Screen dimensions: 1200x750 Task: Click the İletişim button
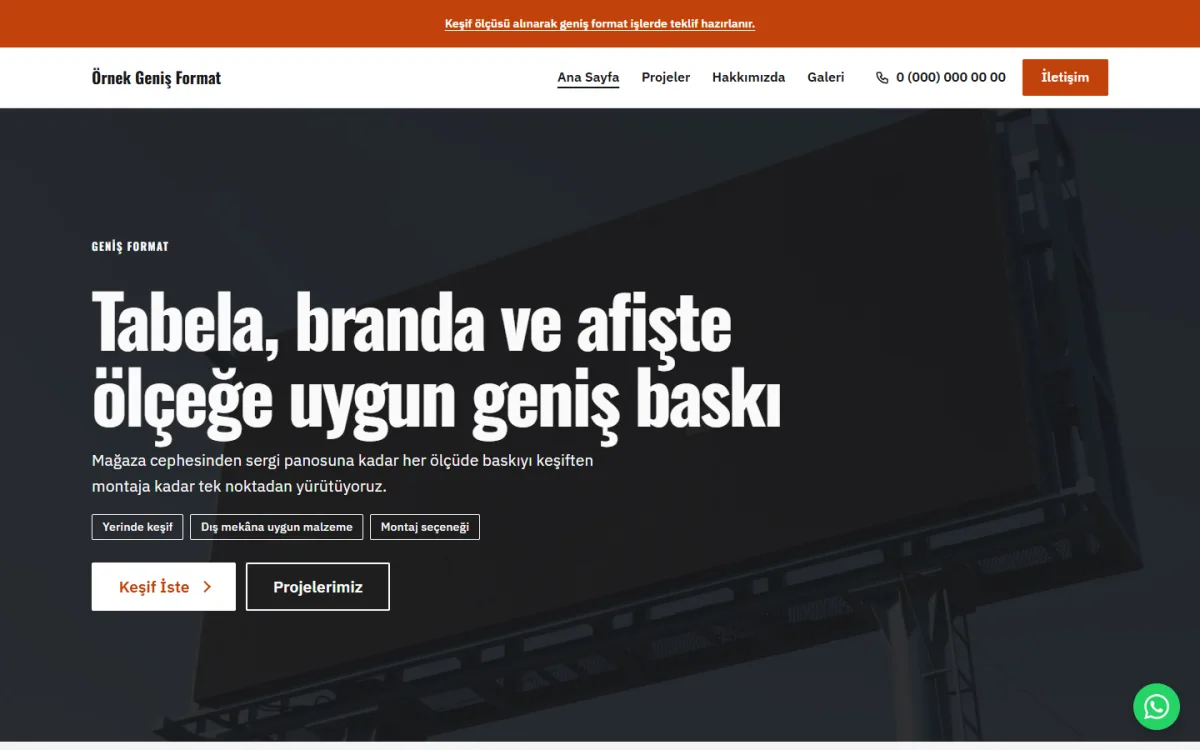tap(1065, 77)
